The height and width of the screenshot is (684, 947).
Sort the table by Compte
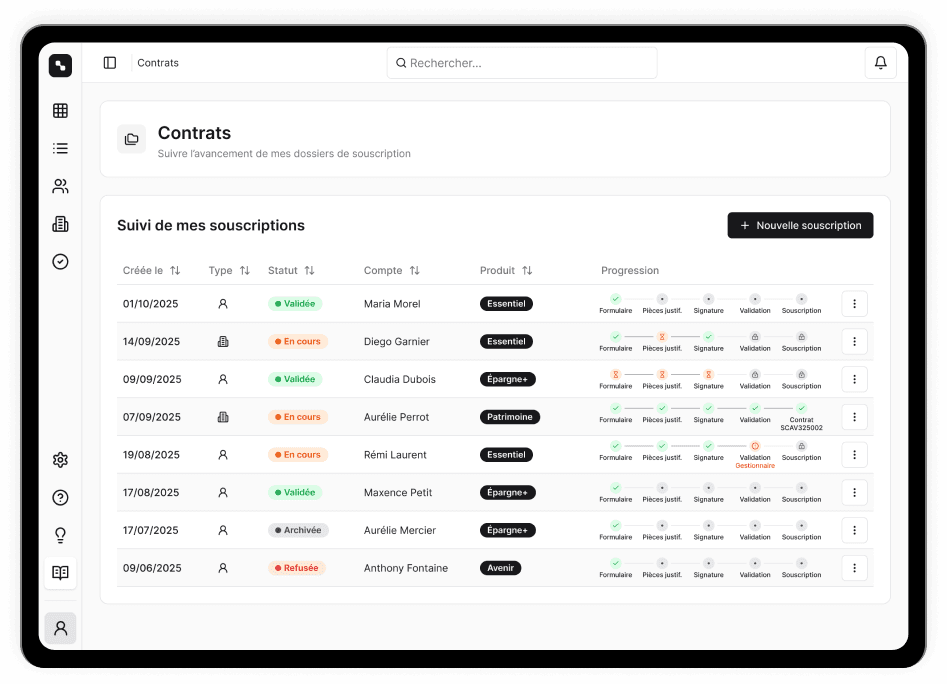(414, 271)
